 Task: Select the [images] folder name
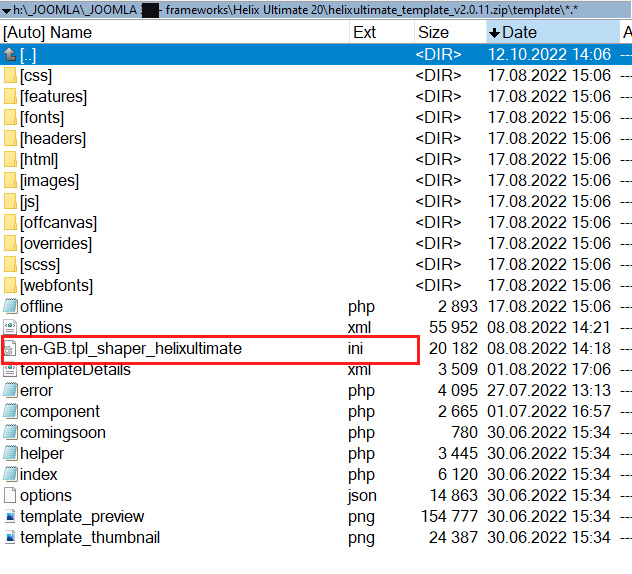pyautogui.click(x=50, y=181)
